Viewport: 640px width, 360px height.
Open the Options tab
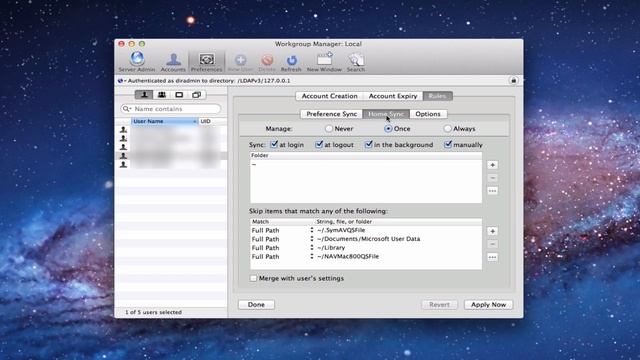tap(428, 114)
